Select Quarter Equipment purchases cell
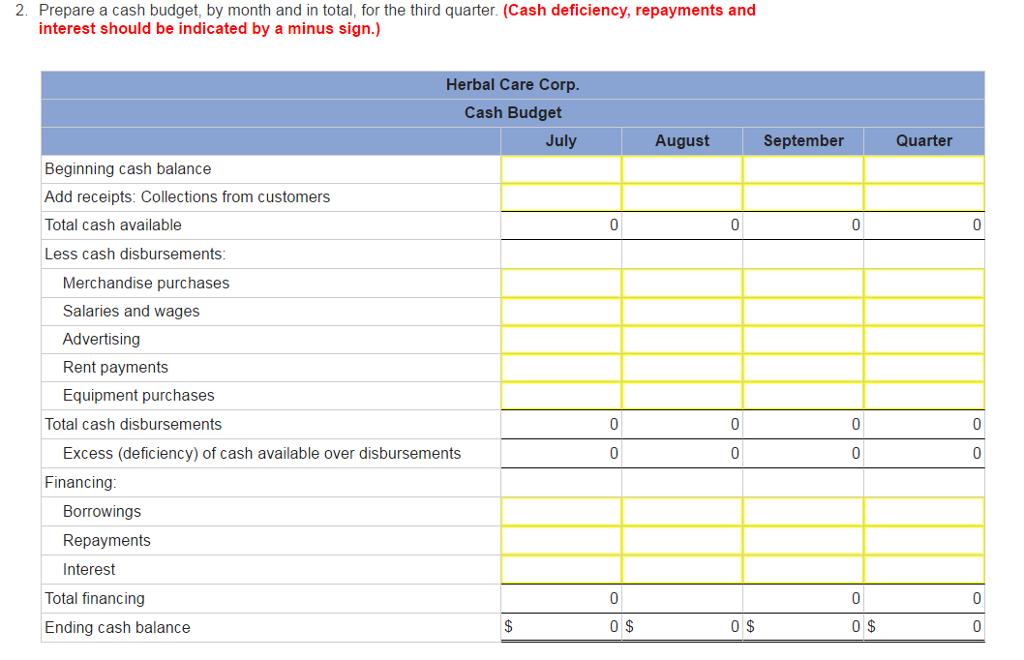 (924, 396)
